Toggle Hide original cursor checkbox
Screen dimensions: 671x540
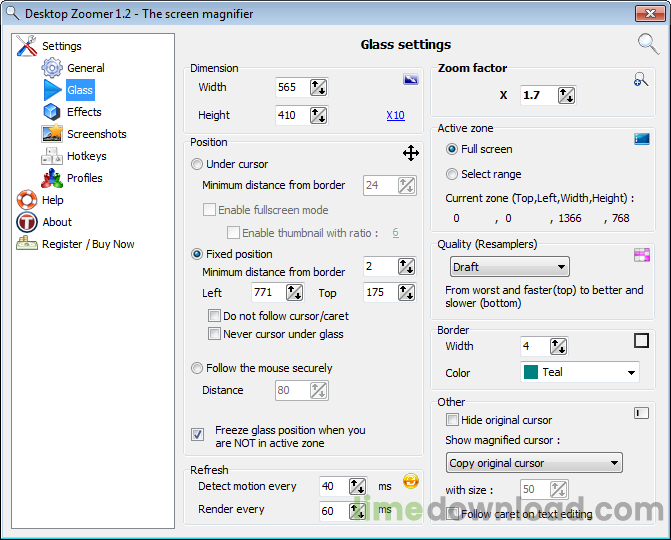(x=453, y=420)
